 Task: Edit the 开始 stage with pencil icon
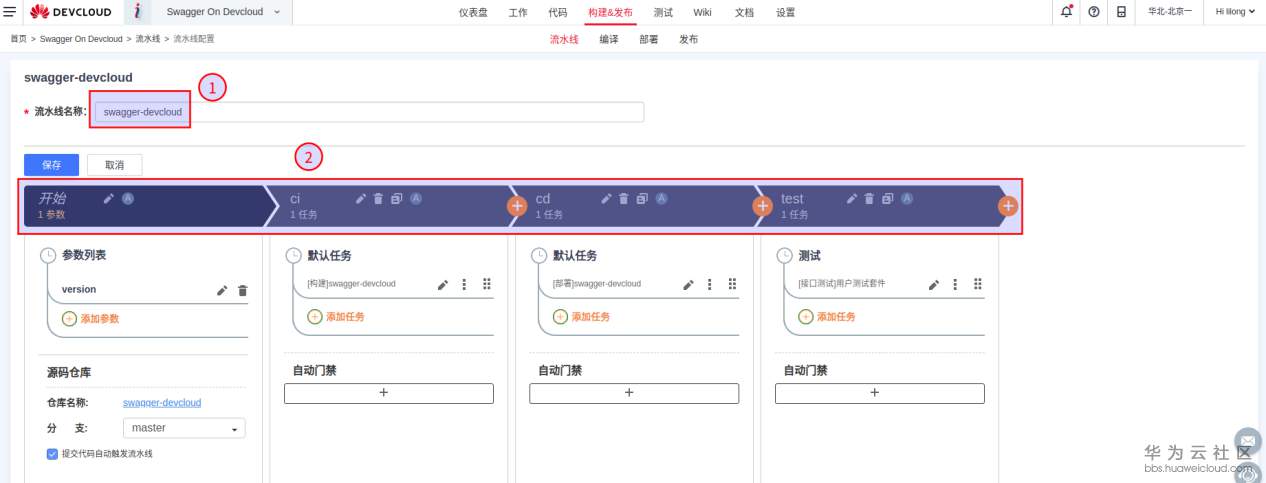109,199
